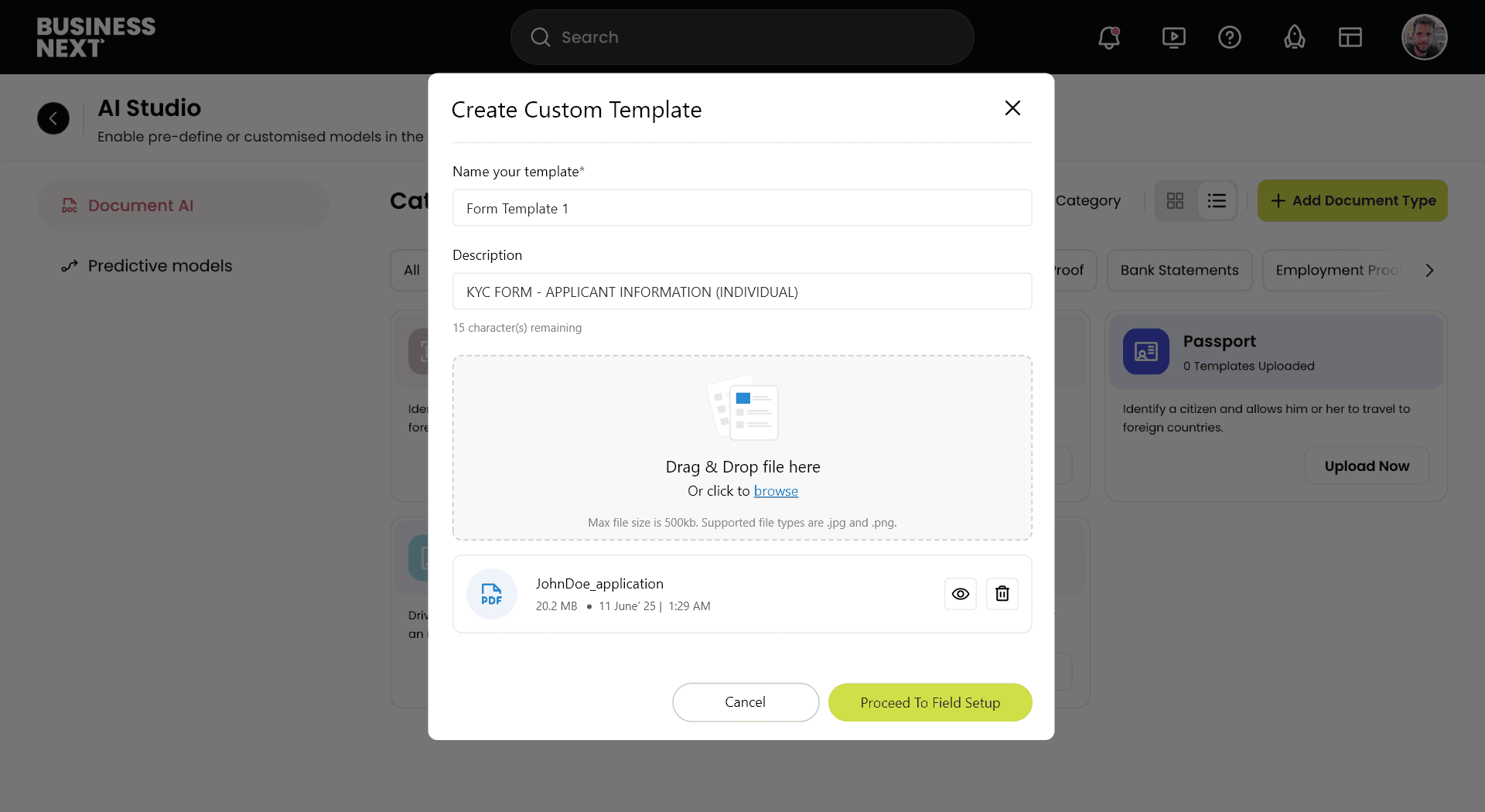Image resolution: width=1485 pixels, height=812 pixels.
Task: Click the Business Next logo
Action: click(96, 37)
